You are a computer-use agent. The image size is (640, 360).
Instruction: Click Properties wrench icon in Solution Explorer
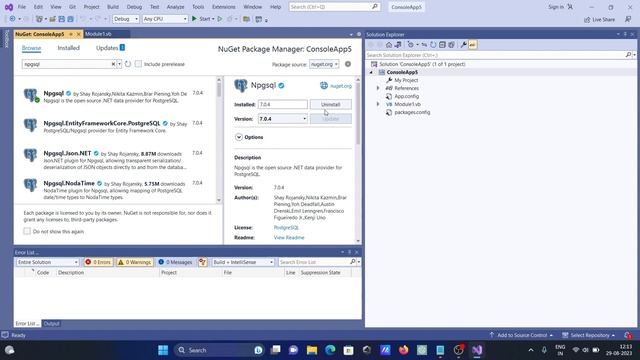click(463, 45)
